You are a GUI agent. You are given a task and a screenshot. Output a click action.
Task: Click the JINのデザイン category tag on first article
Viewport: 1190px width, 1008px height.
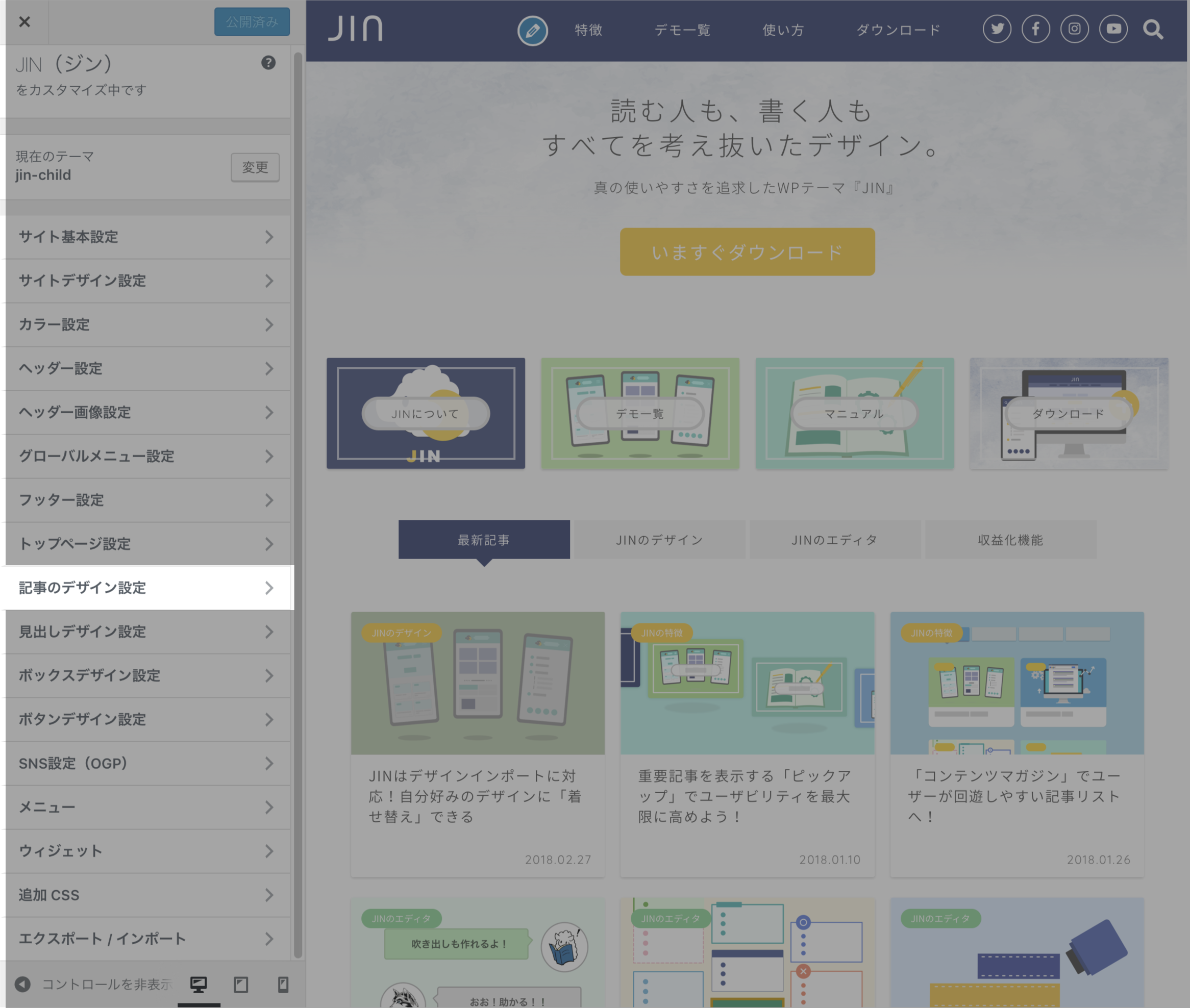pos(401,633)
